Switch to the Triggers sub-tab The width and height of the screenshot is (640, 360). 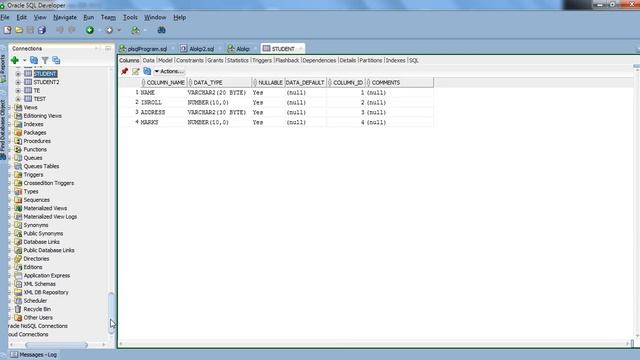(x=262, y=60)
